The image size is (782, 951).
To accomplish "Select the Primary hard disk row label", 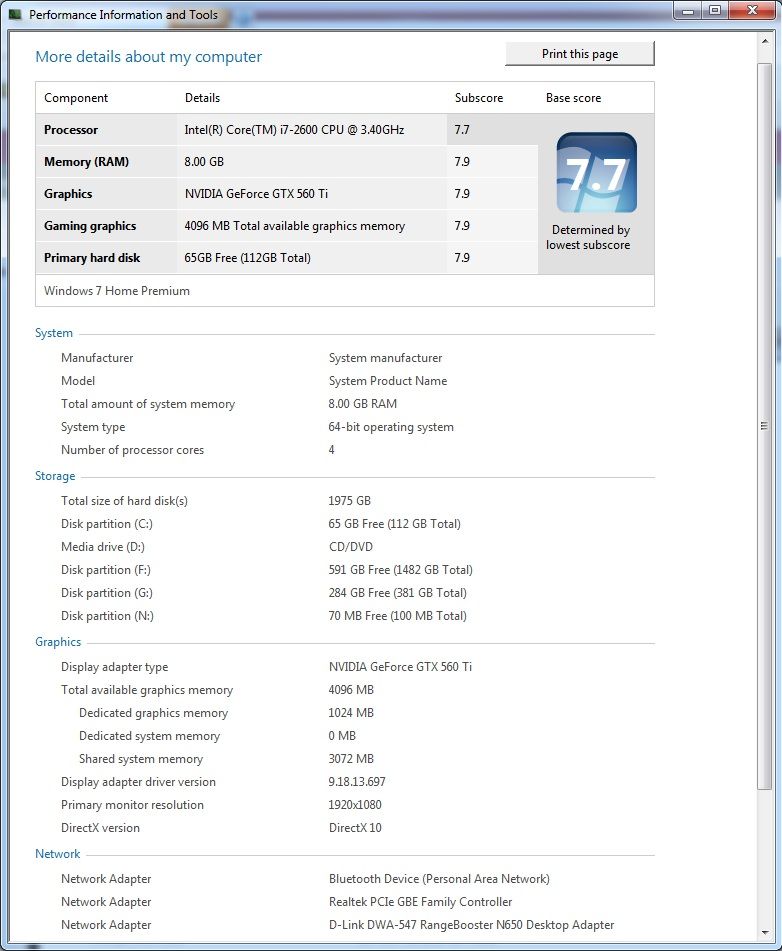I will (x=92, y=258).
